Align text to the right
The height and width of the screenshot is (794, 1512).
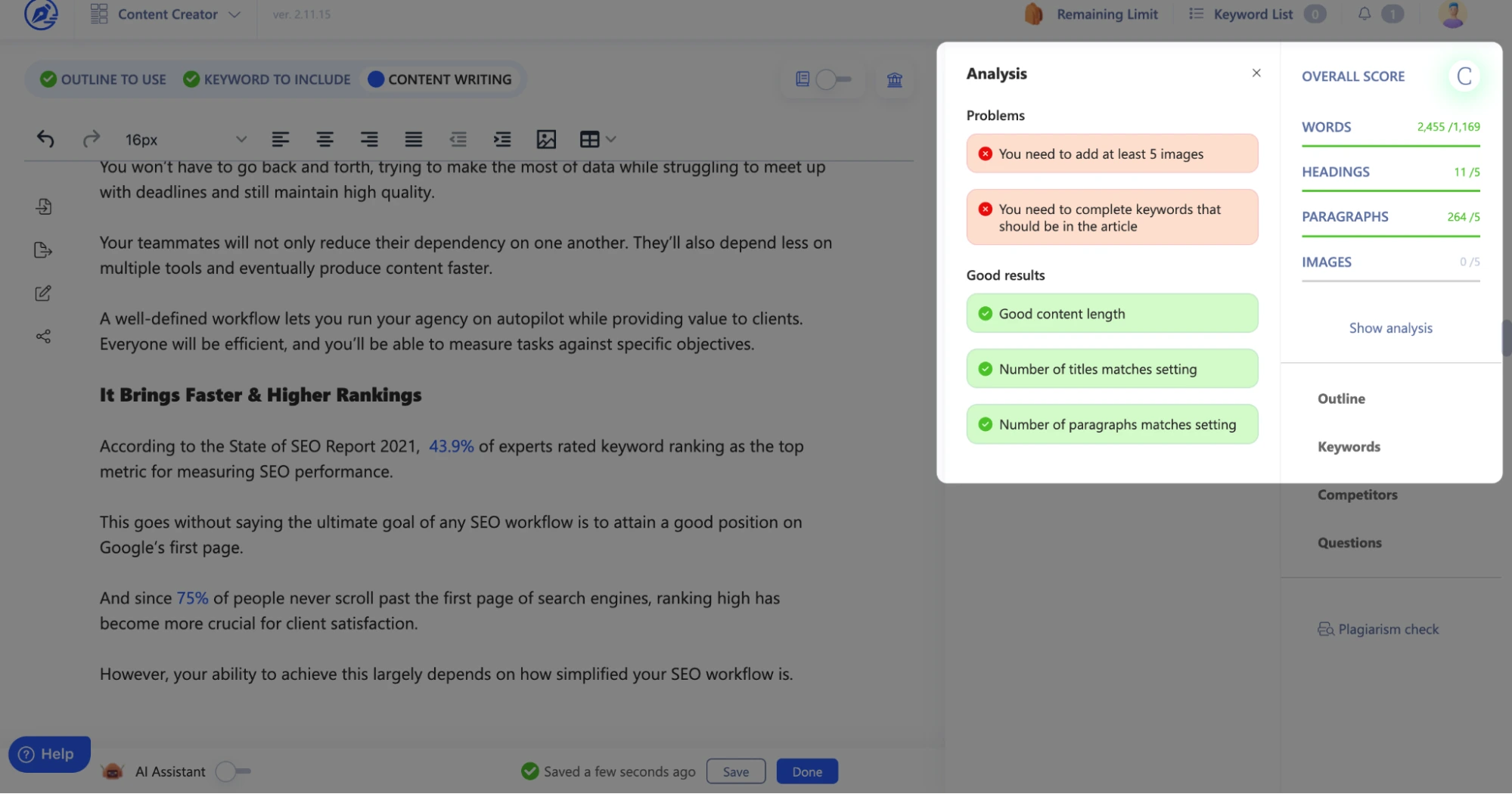[369, 139]
